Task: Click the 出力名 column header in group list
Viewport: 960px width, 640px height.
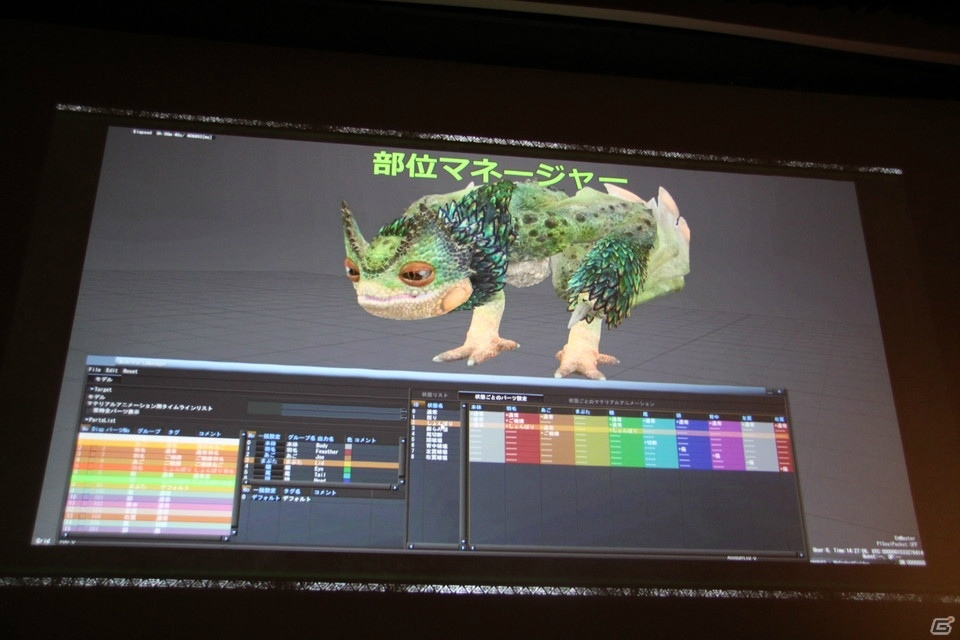Action: tap(324, 439)
